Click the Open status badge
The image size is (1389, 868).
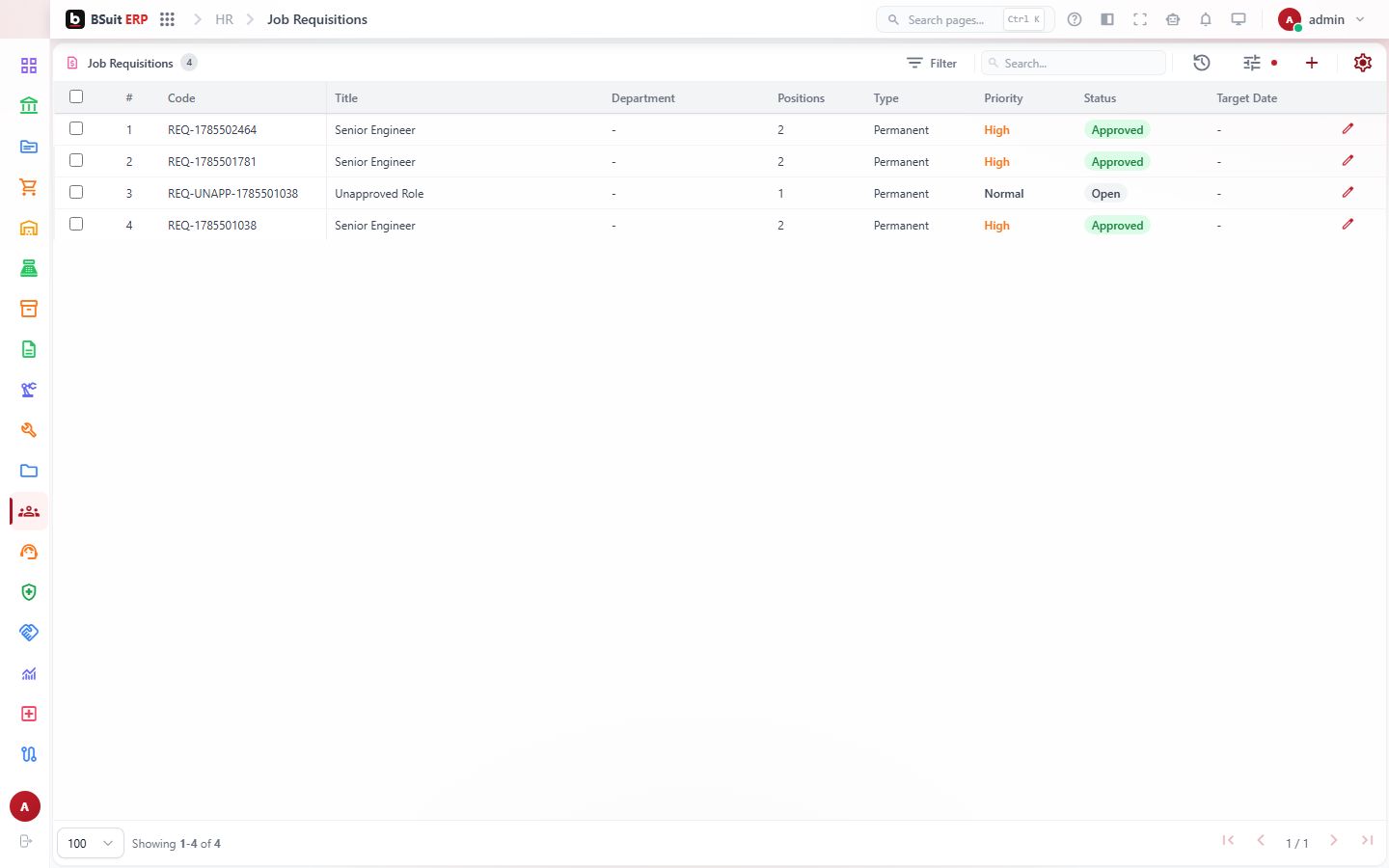coord(1105,194)
